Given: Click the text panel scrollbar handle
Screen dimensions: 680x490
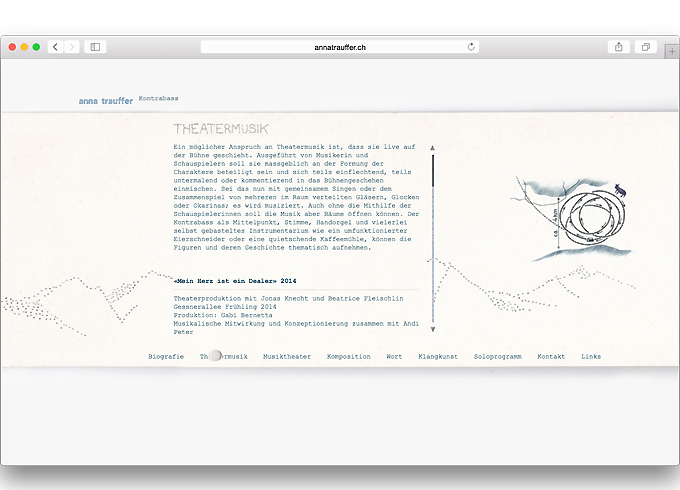Looking at the screenshot, I should coord(433,170).
